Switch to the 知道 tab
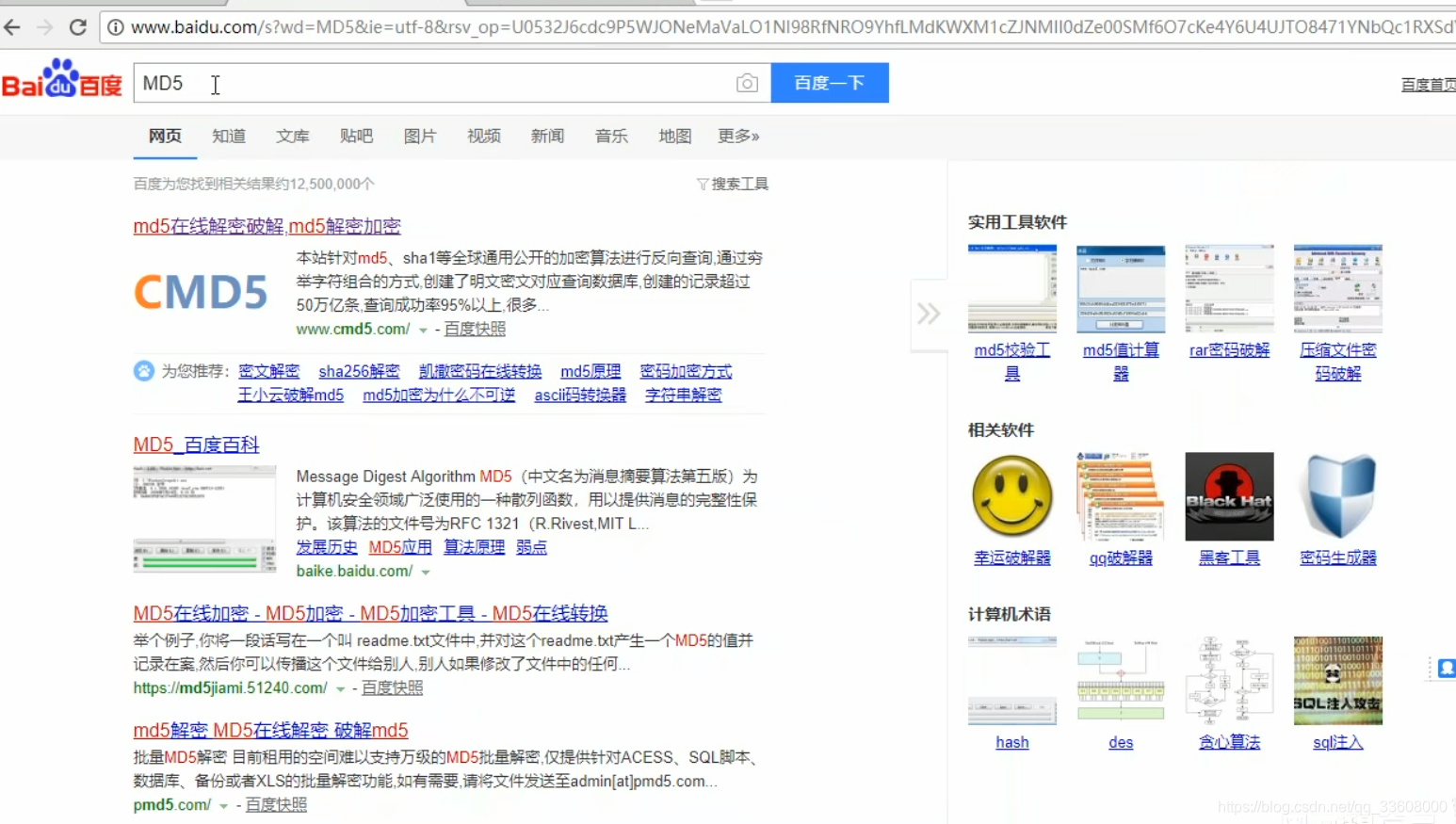1456x824 pixels. (x=229, y=137)
